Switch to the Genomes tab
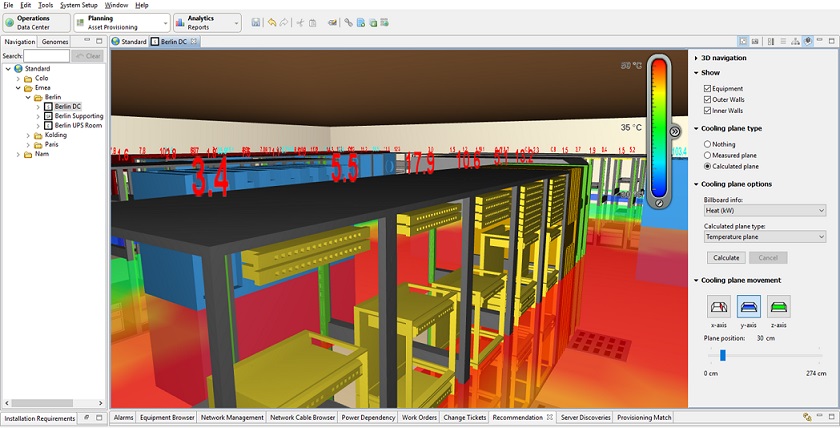Viewport: 840px width, 428px height. point(55,42)
